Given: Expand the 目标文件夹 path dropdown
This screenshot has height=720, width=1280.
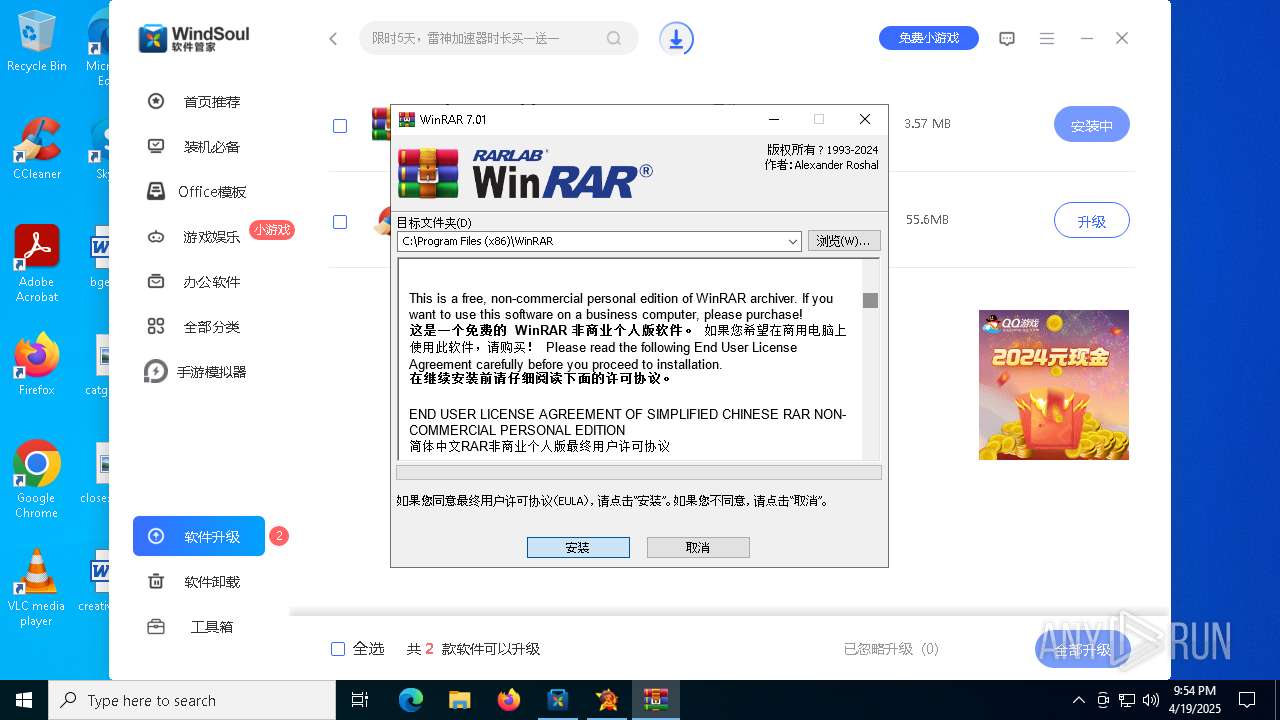Looking at the screenshot, I should pyautogui.click(x=792, y=241).
